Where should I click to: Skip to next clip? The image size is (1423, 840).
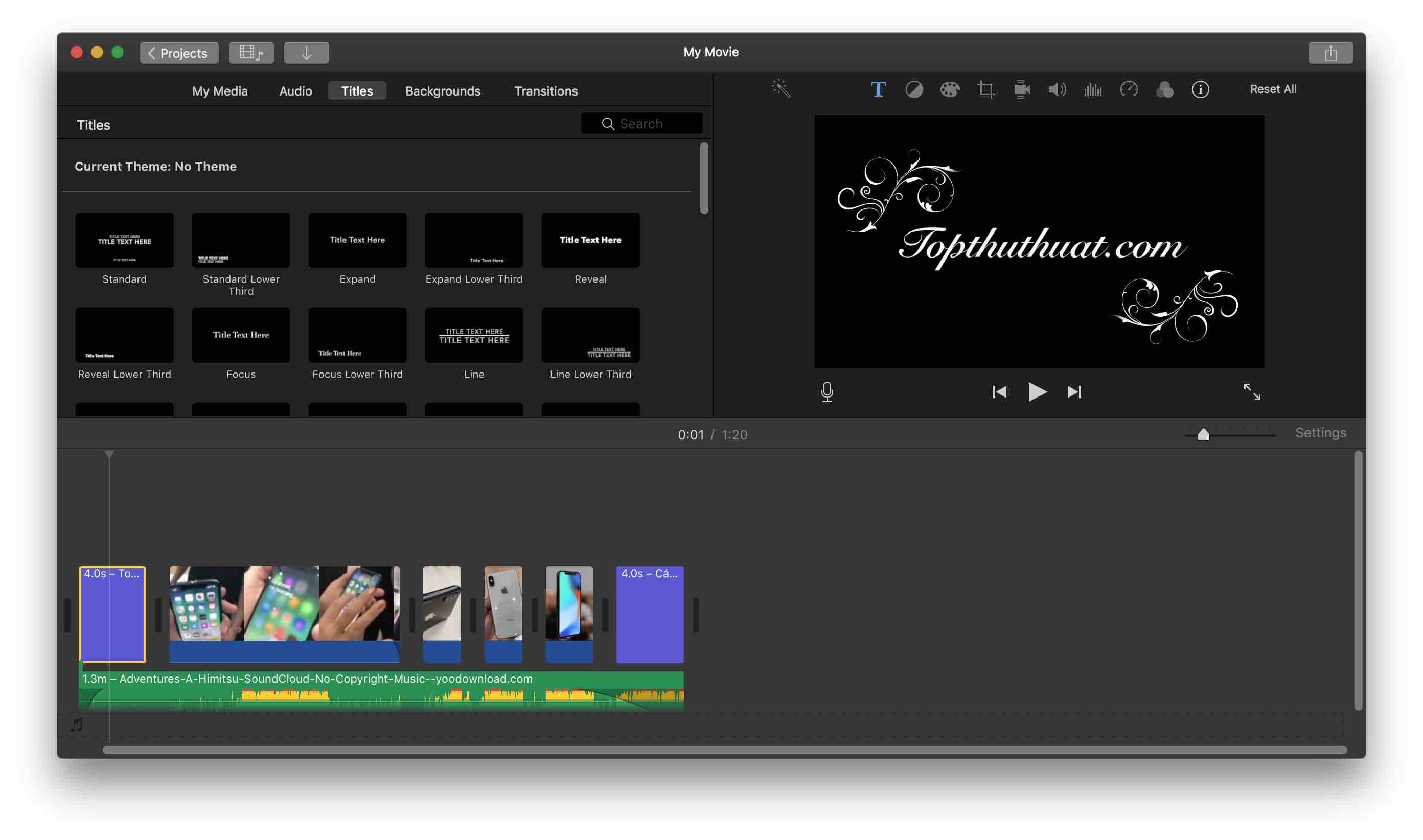tap(1074, 392)
